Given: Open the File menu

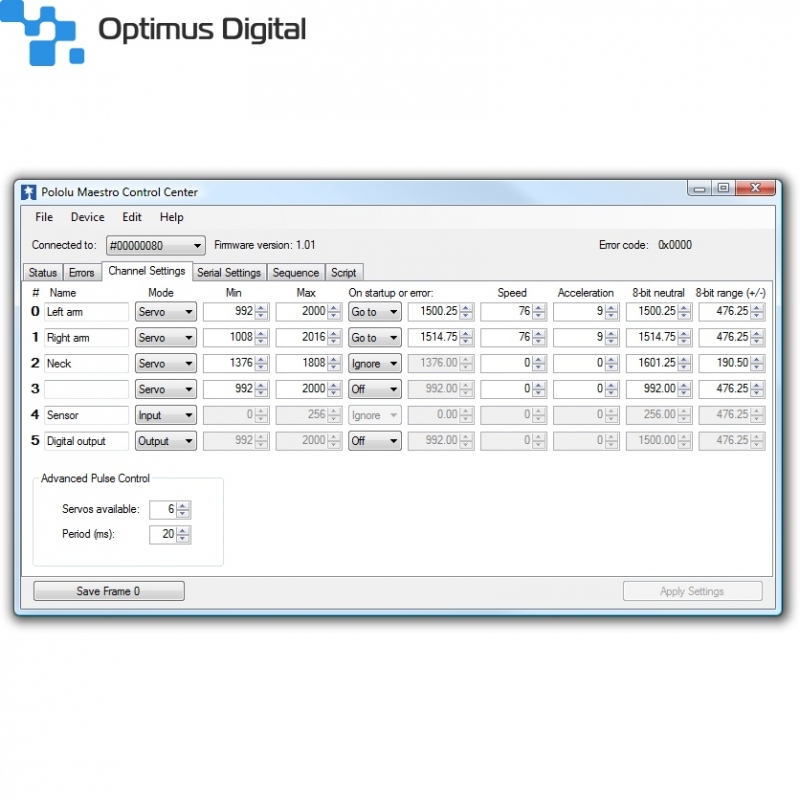Looking at the screenshot, I should (44, 217).
